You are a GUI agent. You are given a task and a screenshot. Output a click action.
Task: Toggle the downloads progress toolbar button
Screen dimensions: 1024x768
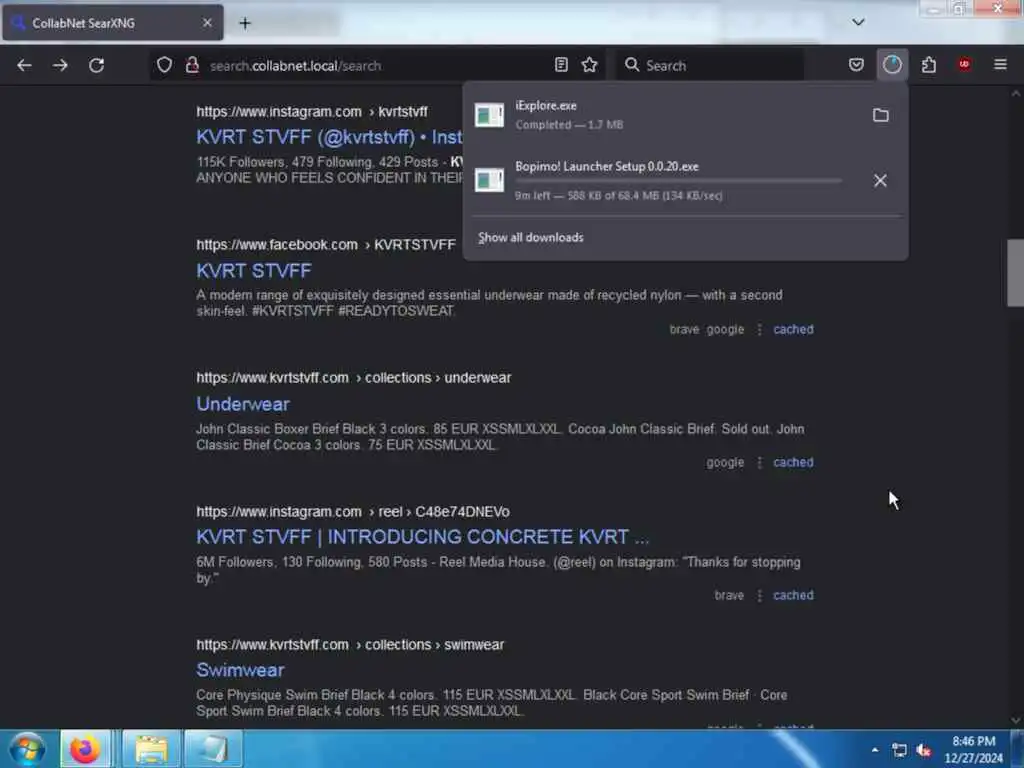pos(892,65)
